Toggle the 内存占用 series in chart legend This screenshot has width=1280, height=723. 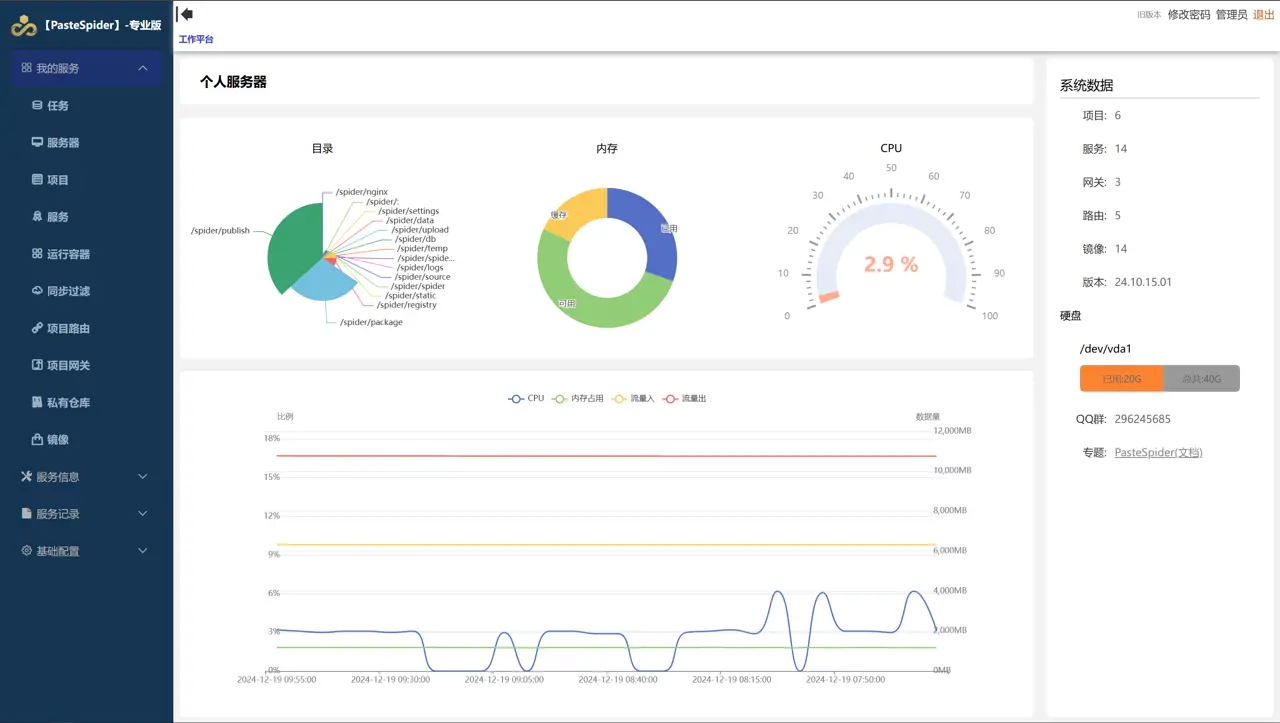[x=578, y=398]
